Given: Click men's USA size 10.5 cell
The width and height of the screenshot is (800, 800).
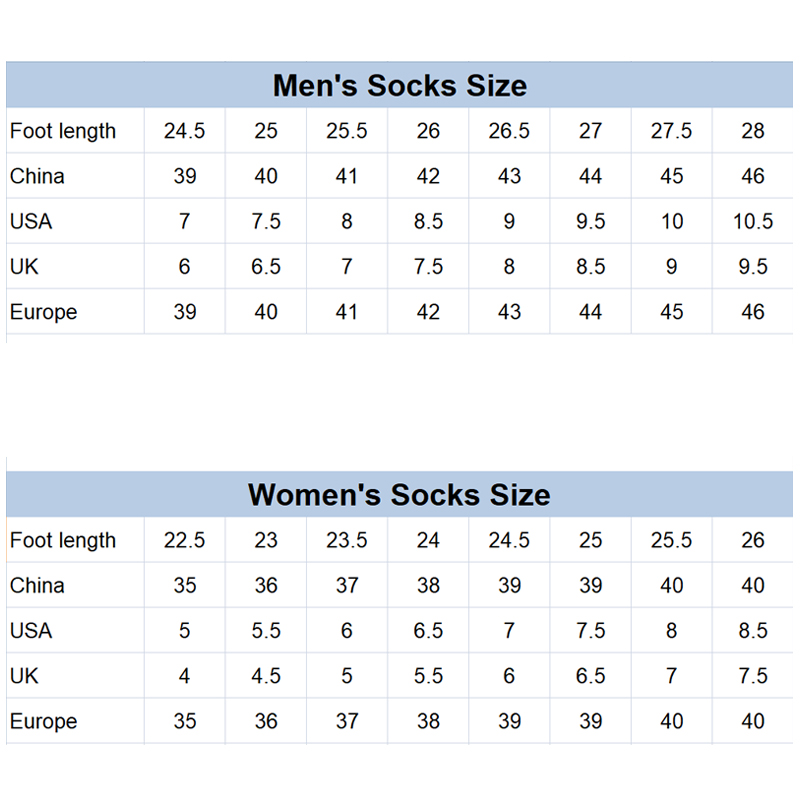Looking at the screenshot, I should point(753,221).
